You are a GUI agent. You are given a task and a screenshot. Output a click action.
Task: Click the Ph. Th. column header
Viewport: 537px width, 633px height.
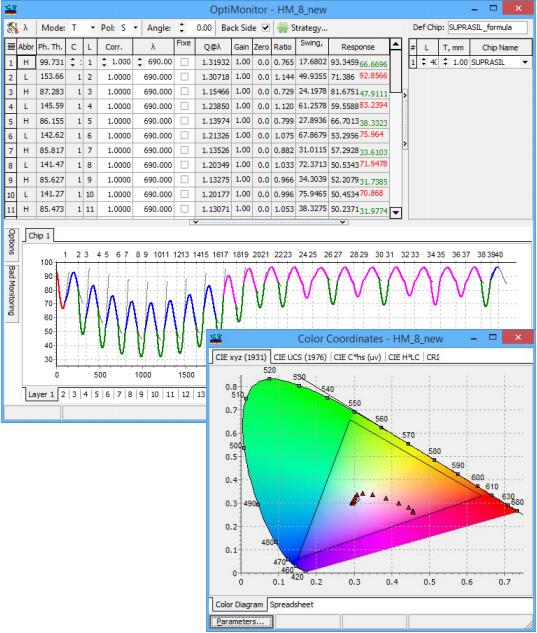click(x=50, y=47)
